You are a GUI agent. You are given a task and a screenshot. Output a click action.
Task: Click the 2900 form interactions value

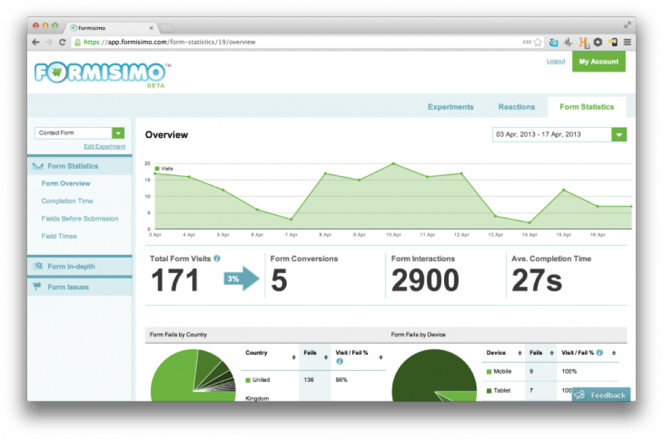(x=425, y=280)
